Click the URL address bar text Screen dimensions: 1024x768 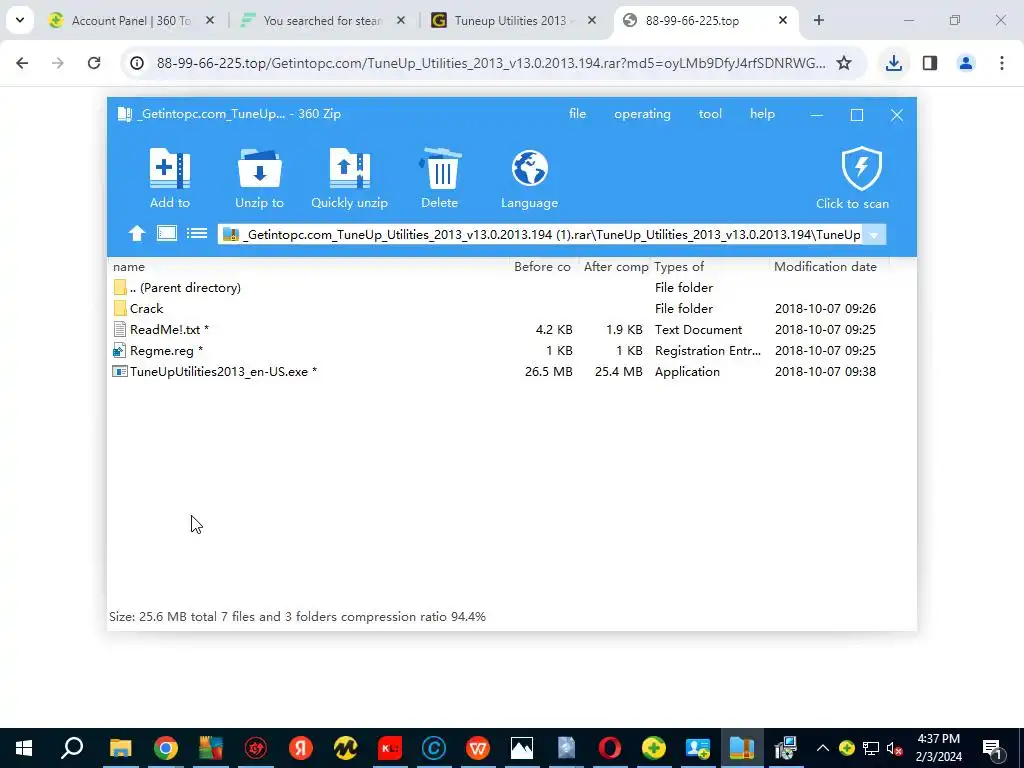pos(491,63)
